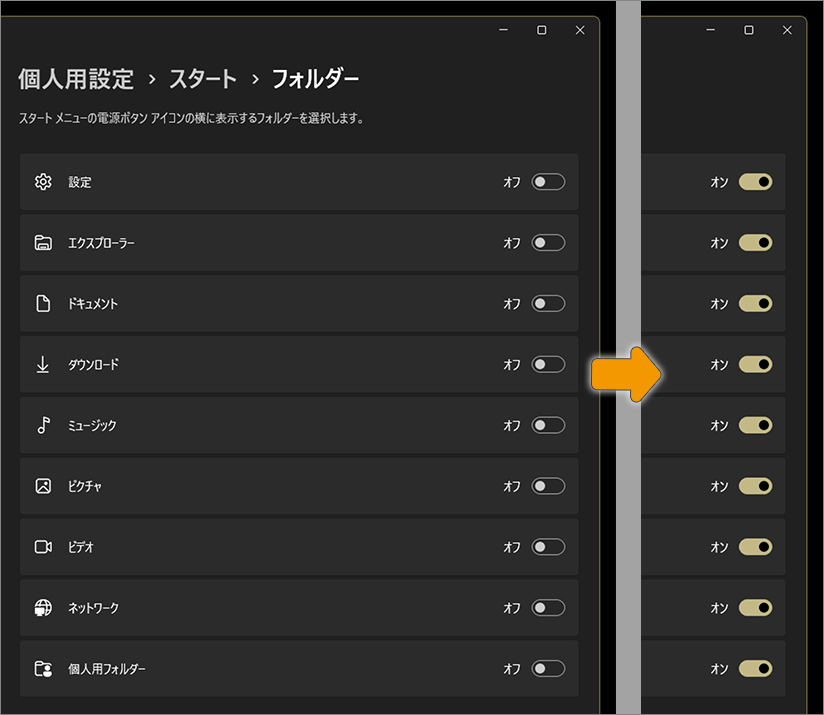Click the 設定 row label

coord(80,182)
